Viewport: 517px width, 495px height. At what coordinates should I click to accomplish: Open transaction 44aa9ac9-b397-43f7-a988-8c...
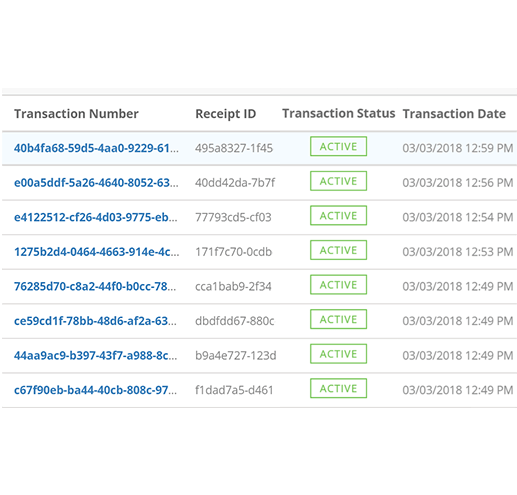[x=96, y=356]
